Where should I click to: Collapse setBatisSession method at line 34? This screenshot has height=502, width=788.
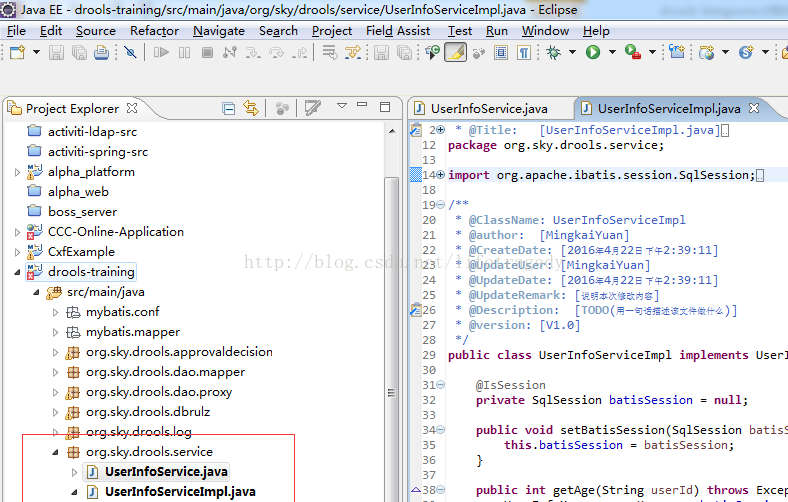click(x=441, y=430)
